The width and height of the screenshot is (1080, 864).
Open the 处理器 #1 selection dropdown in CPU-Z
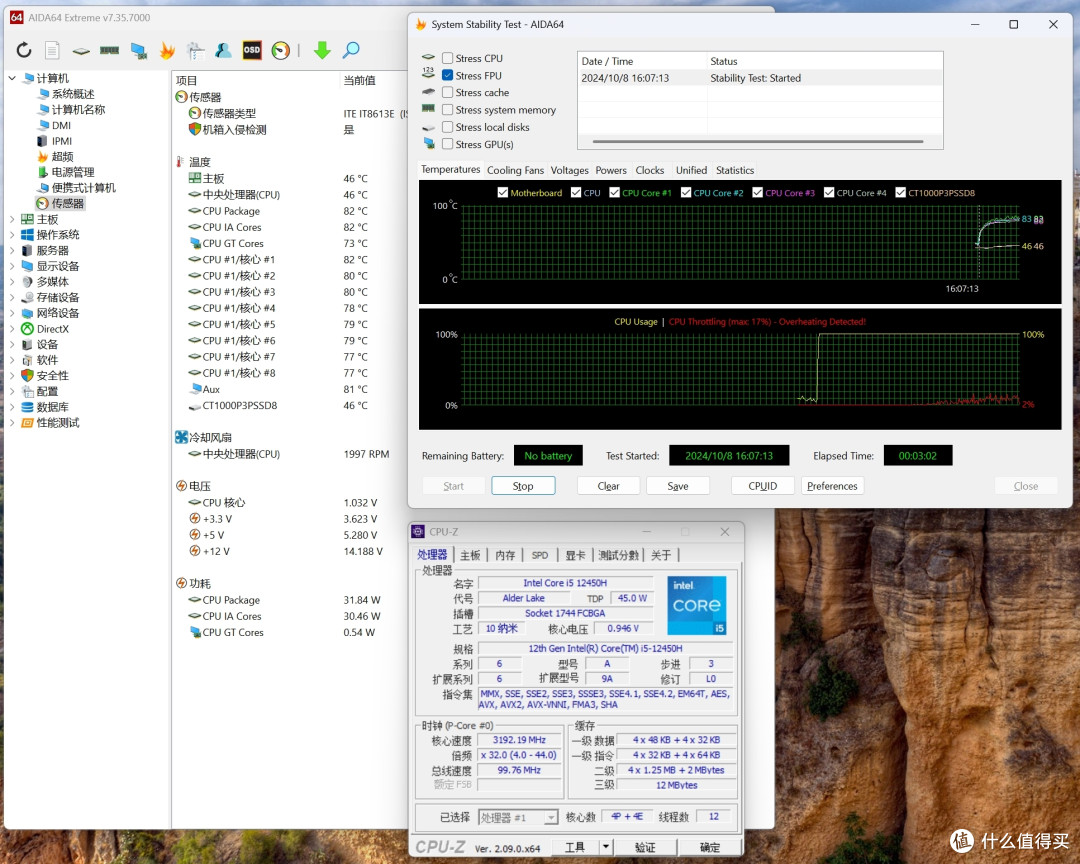(550, 818)
